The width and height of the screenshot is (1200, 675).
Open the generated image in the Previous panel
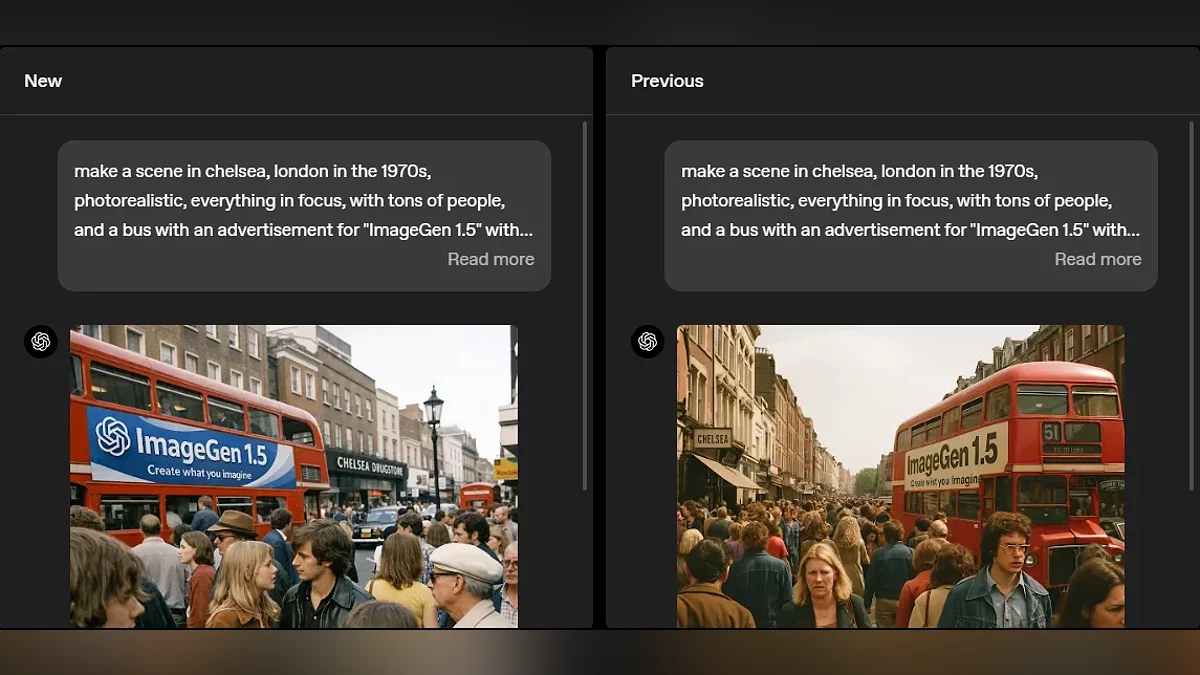coord(900,476)
